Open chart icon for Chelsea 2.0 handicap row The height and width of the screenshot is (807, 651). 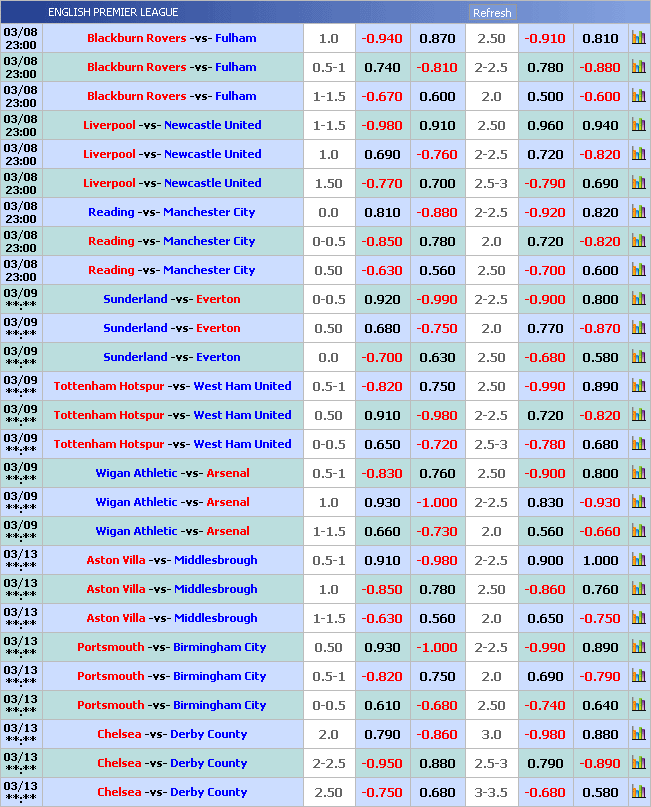(x=639, y=733)
